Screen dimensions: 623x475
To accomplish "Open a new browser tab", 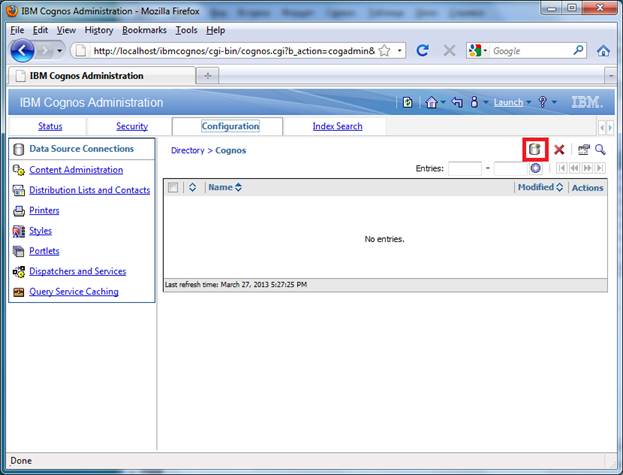I will pyautogui.click(x=207, y=75).
